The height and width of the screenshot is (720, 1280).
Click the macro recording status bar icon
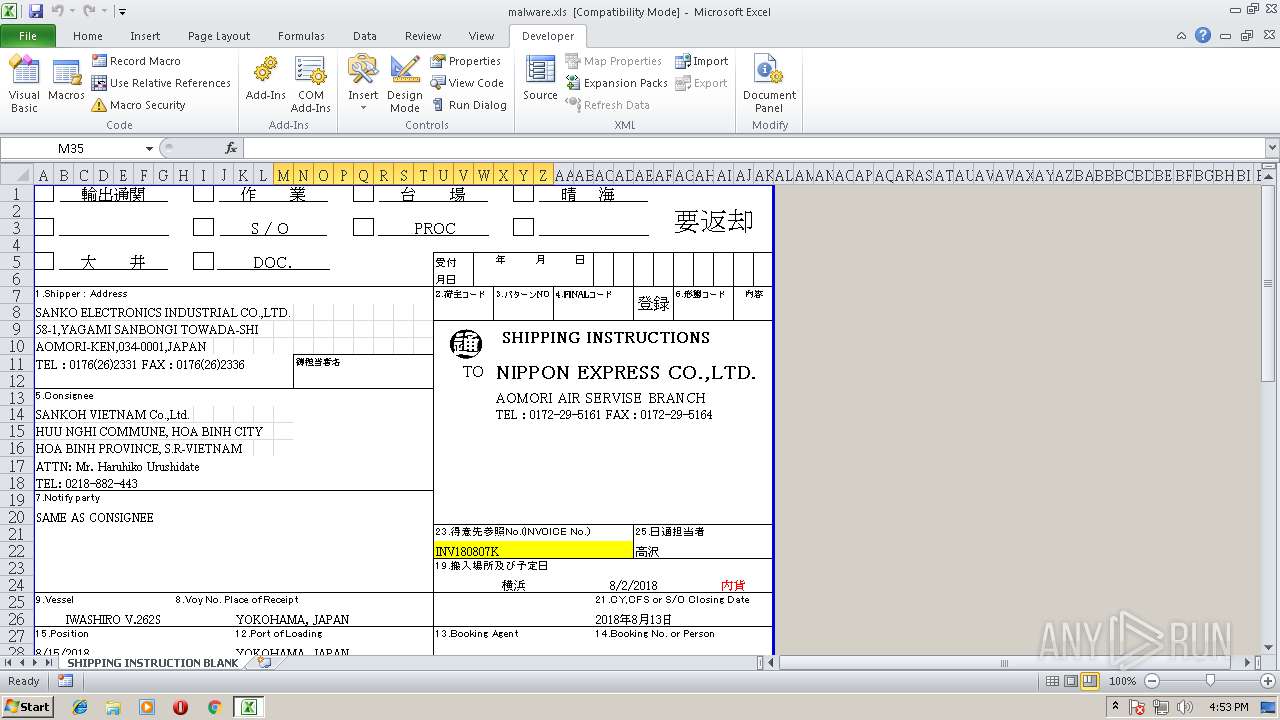tap(66, 681)
